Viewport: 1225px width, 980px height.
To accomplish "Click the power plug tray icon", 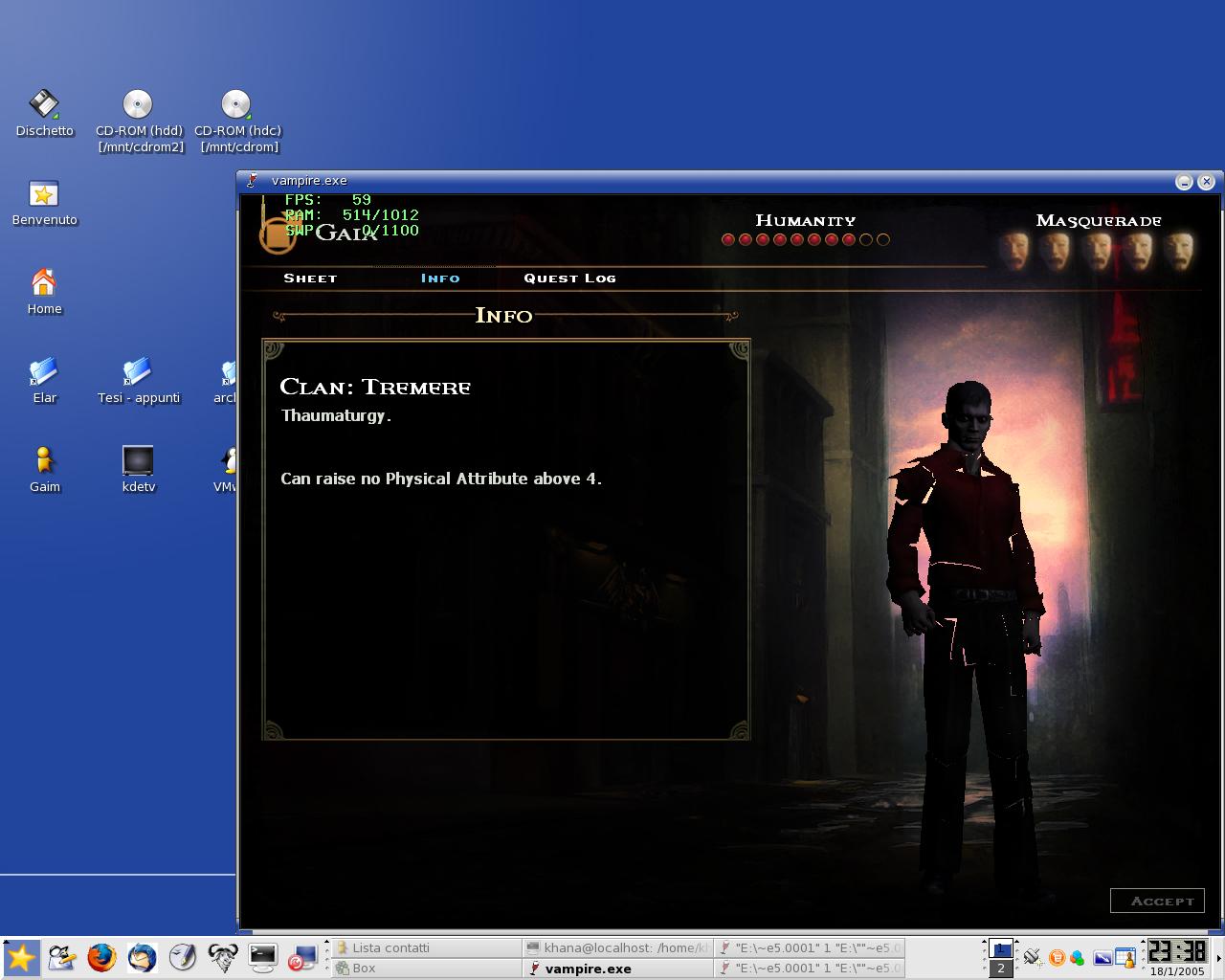I will (1032, 957).
